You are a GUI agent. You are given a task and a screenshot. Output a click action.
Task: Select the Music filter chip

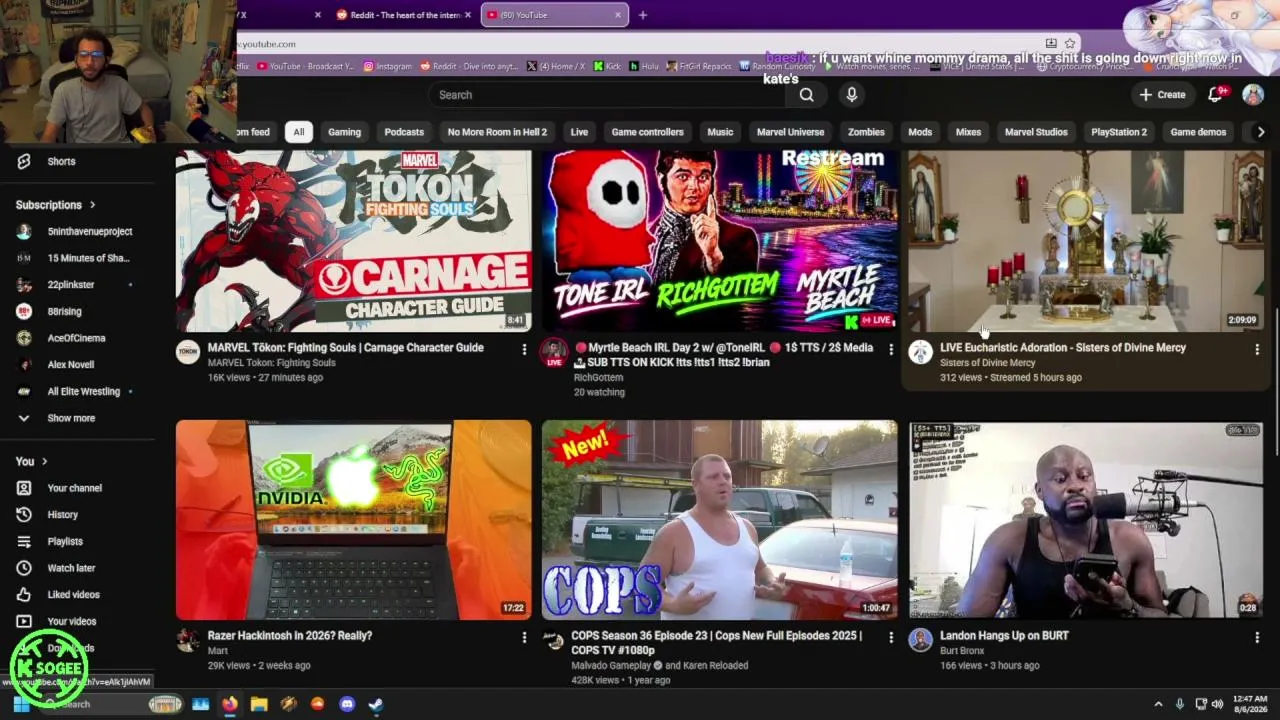coord(720,132)
